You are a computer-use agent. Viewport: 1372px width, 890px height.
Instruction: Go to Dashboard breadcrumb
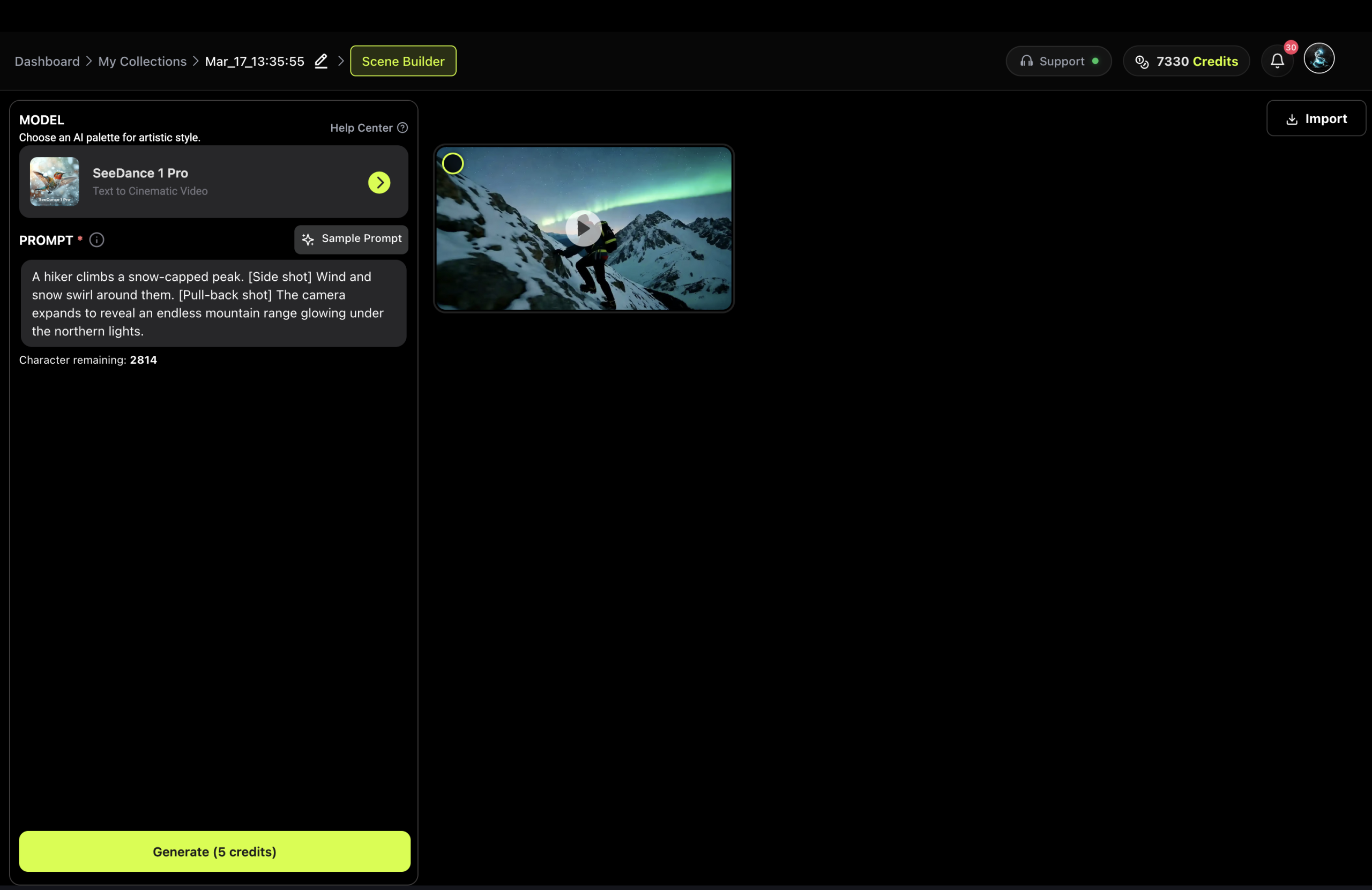(47, 61)
